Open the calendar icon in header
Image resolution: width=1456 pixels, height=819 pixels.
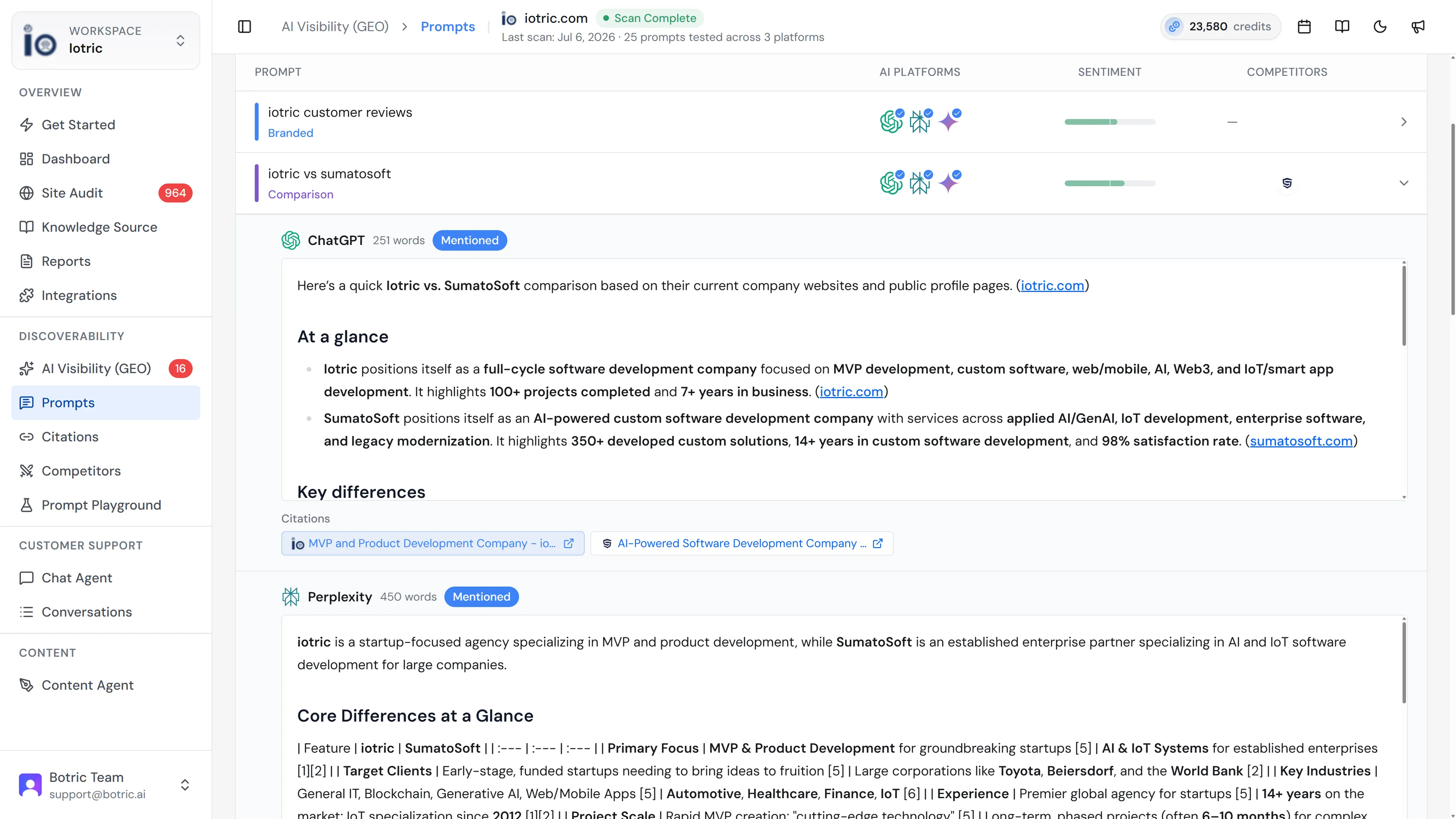click(1304, 27)
